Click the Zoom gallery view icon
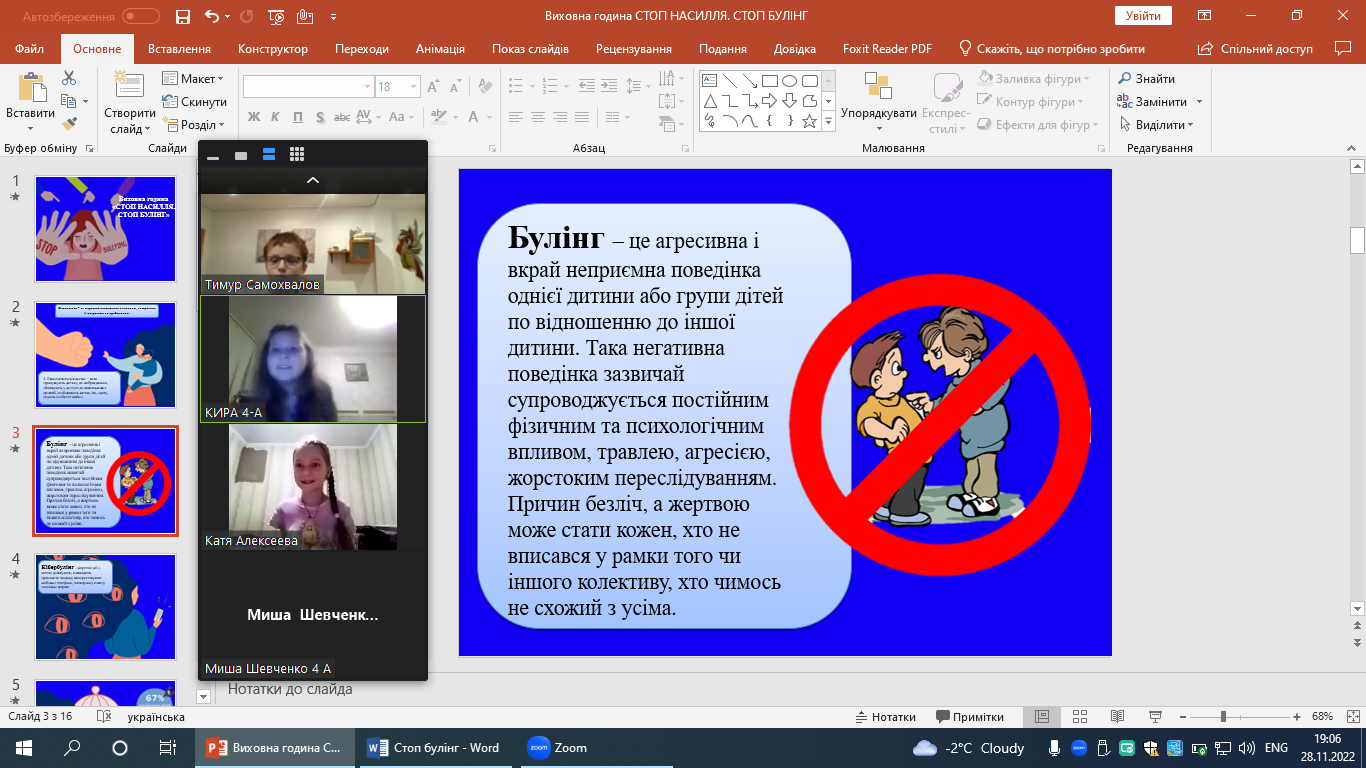 [296, 154]
